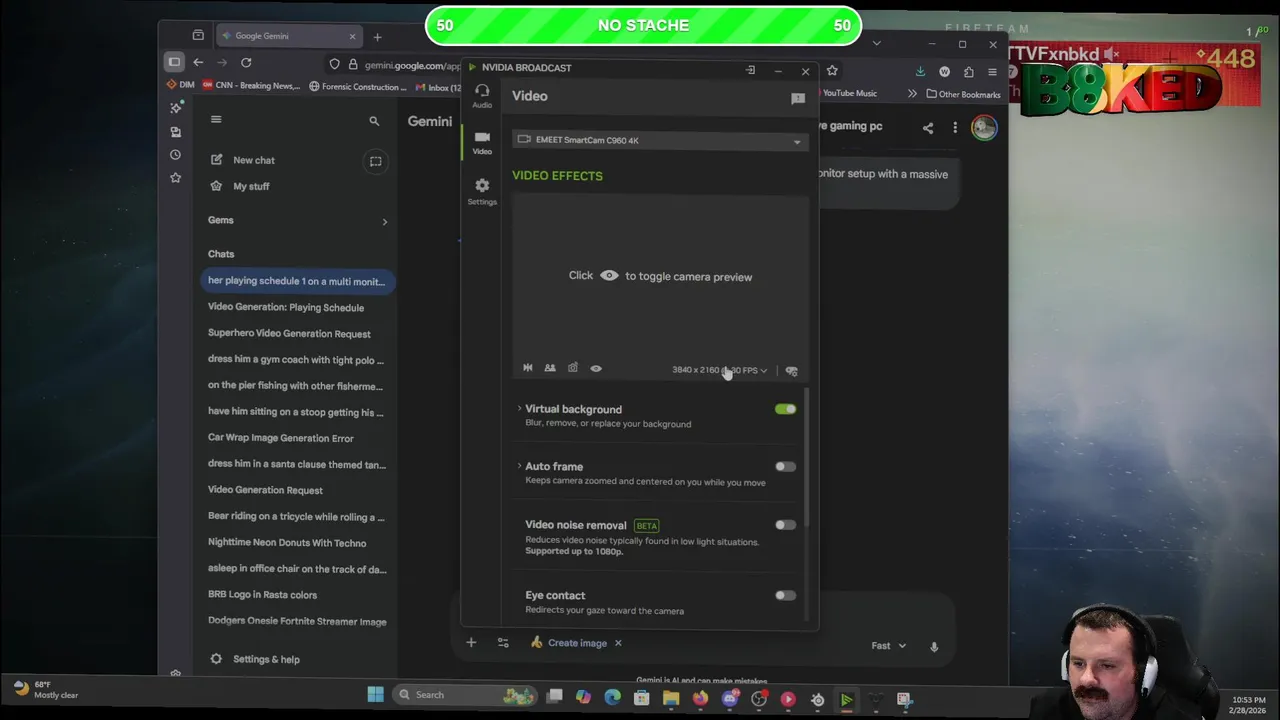Click the camera snapshot icon below the preview
This screenshot has width=1280, height=720.
(573, 368)
